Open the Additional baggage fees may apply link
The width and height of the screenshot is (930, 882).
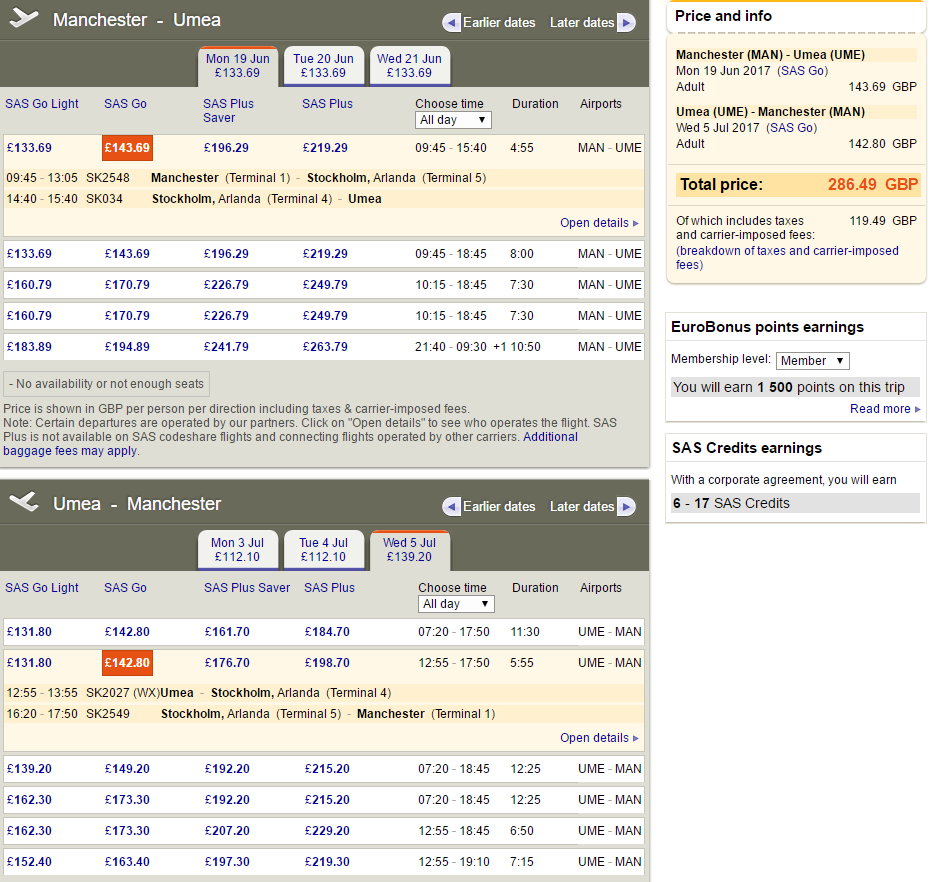point(291,444)
